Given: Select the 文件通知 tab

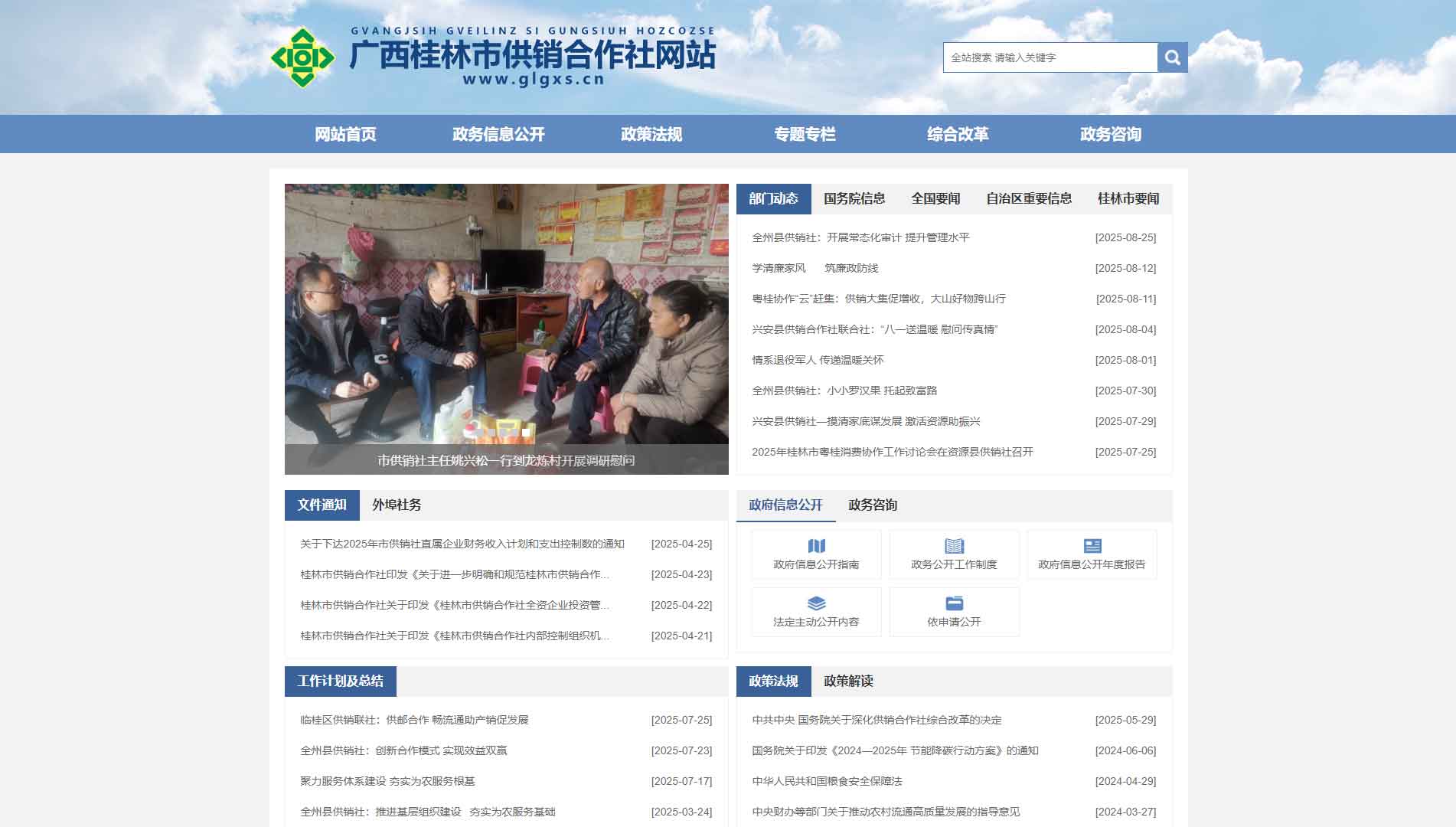Looking at the screenshot, I should pos(322,505).
